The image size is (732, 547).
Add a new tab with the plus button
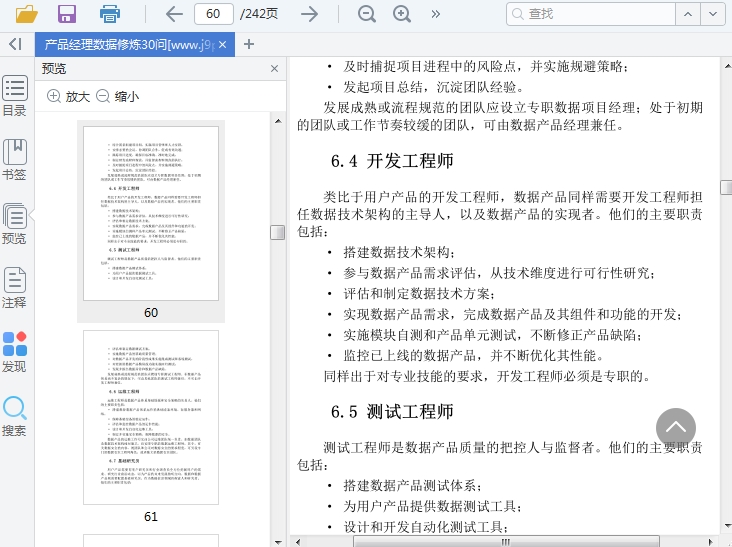tap(249, 44)
